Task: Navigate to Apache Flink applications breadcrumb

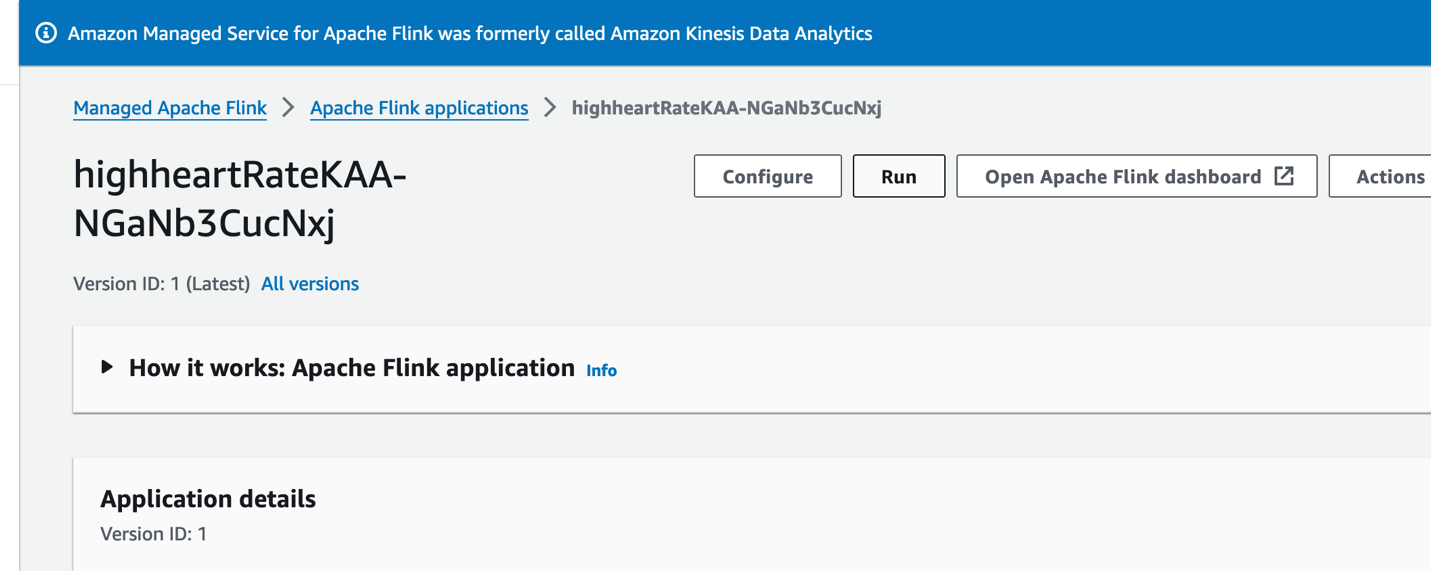Action: coord(419,108)
